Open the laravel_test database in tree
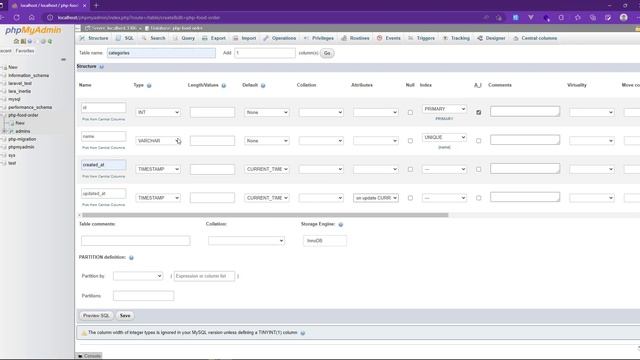The height and width of the screenshot is (360, 640). click(x=20, y=83)
